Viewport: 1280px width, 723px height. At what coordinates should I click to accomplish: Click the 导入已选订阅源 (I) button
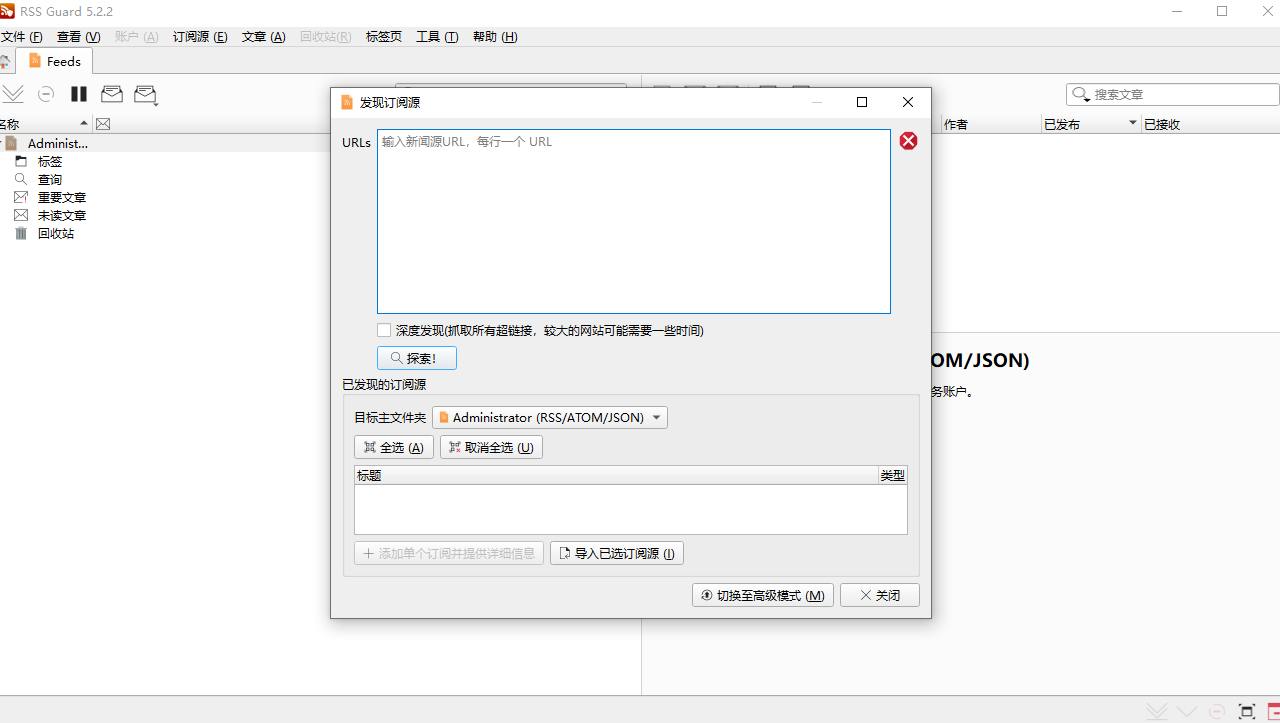coord(617,553)
